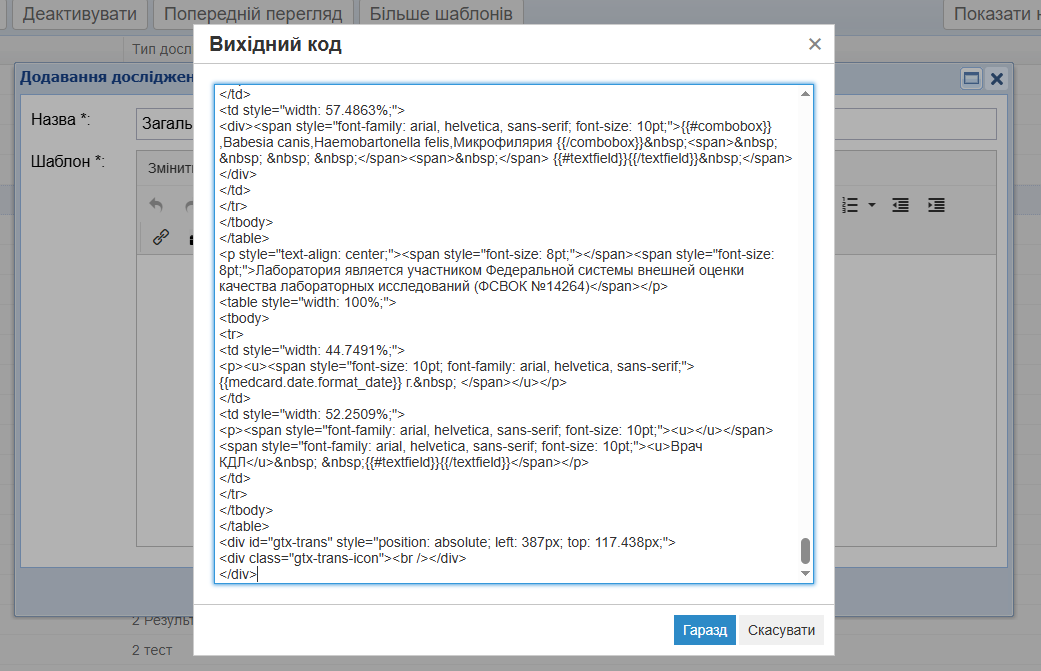Maximize the Додавання дослідження window

(971, 78)
